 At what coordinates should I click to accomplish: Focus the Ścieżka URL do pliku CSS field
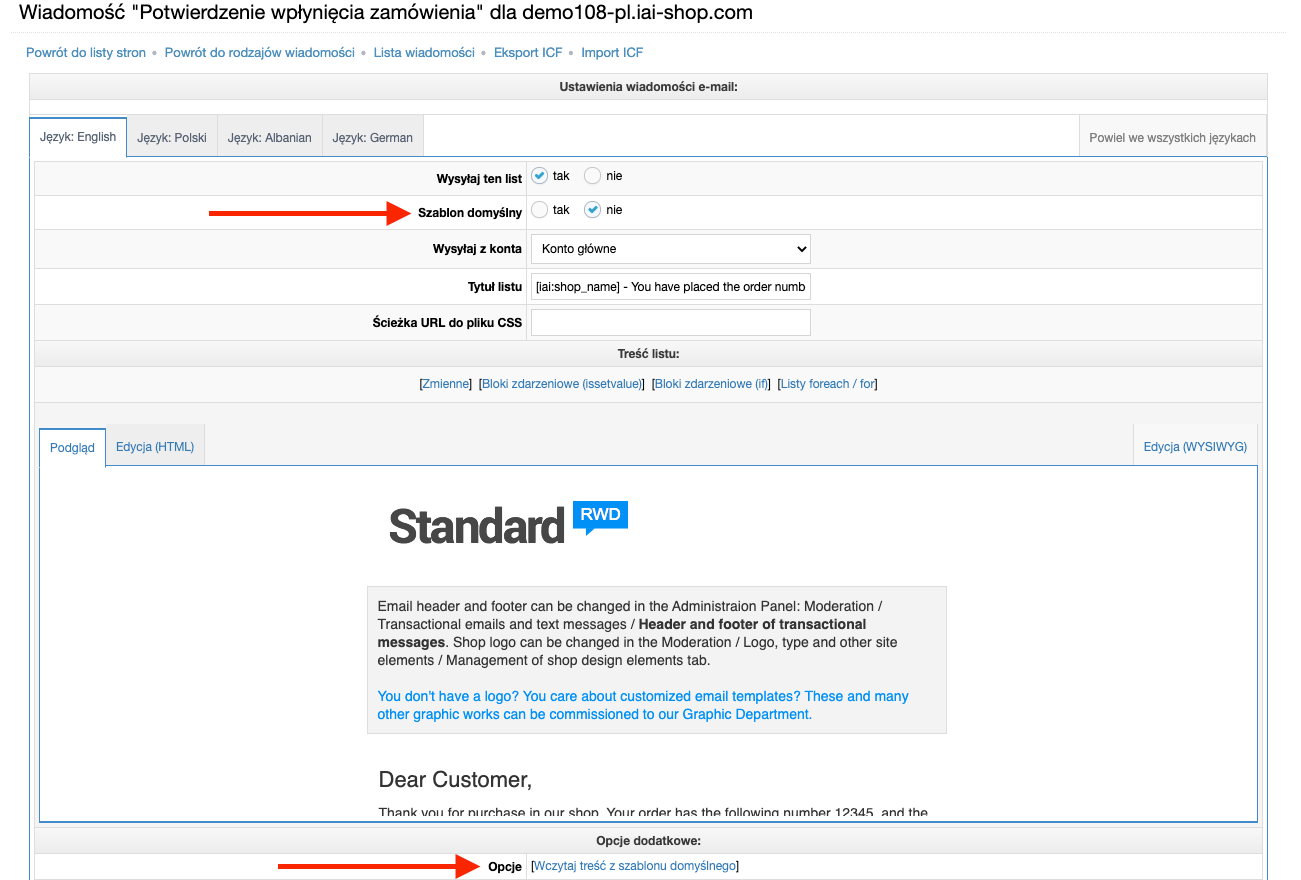(670, 323)
